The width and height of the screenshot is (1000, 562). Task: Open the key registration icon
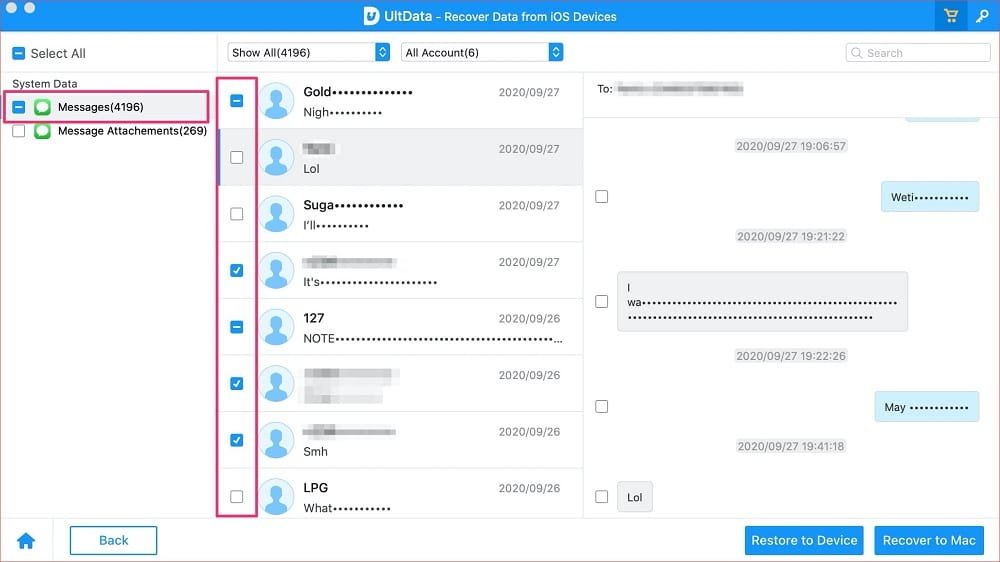click(x=982, y=16)
